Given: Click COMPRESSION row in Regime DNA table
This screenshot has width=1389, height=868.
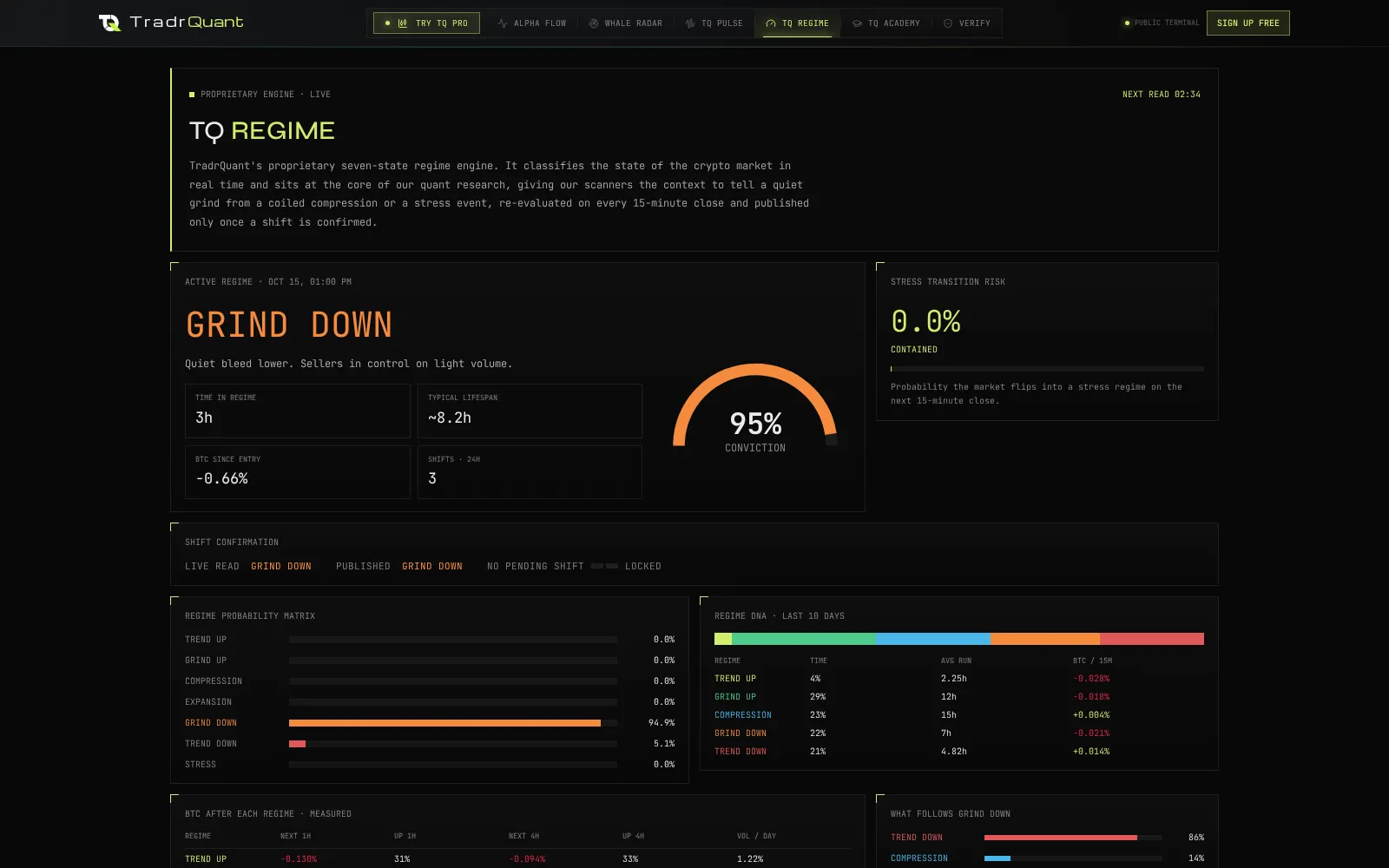Looking at the screenshot, I should (958, 715).
